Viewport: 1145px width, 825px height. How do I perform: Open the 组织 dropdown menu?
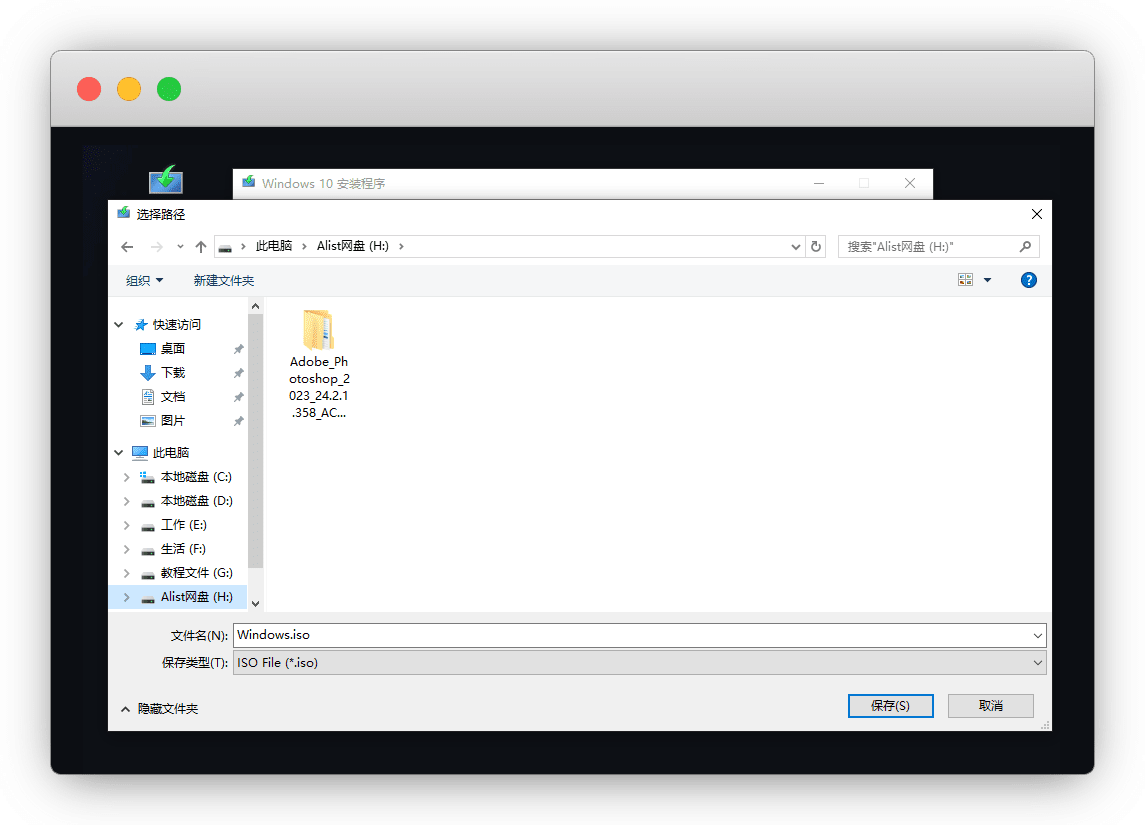click(x=144, y=281)
